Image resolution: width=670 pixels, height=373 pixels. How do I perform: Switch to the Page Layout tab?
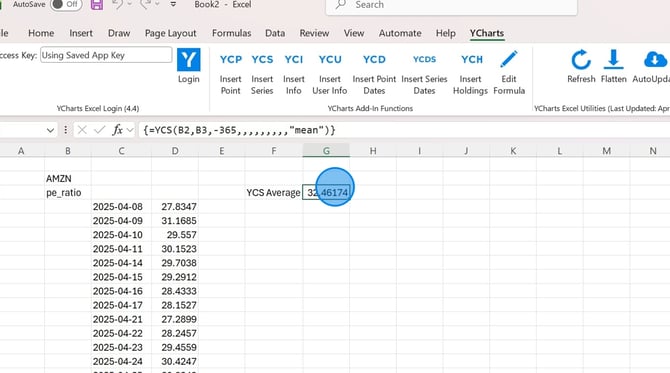point(170,33)
